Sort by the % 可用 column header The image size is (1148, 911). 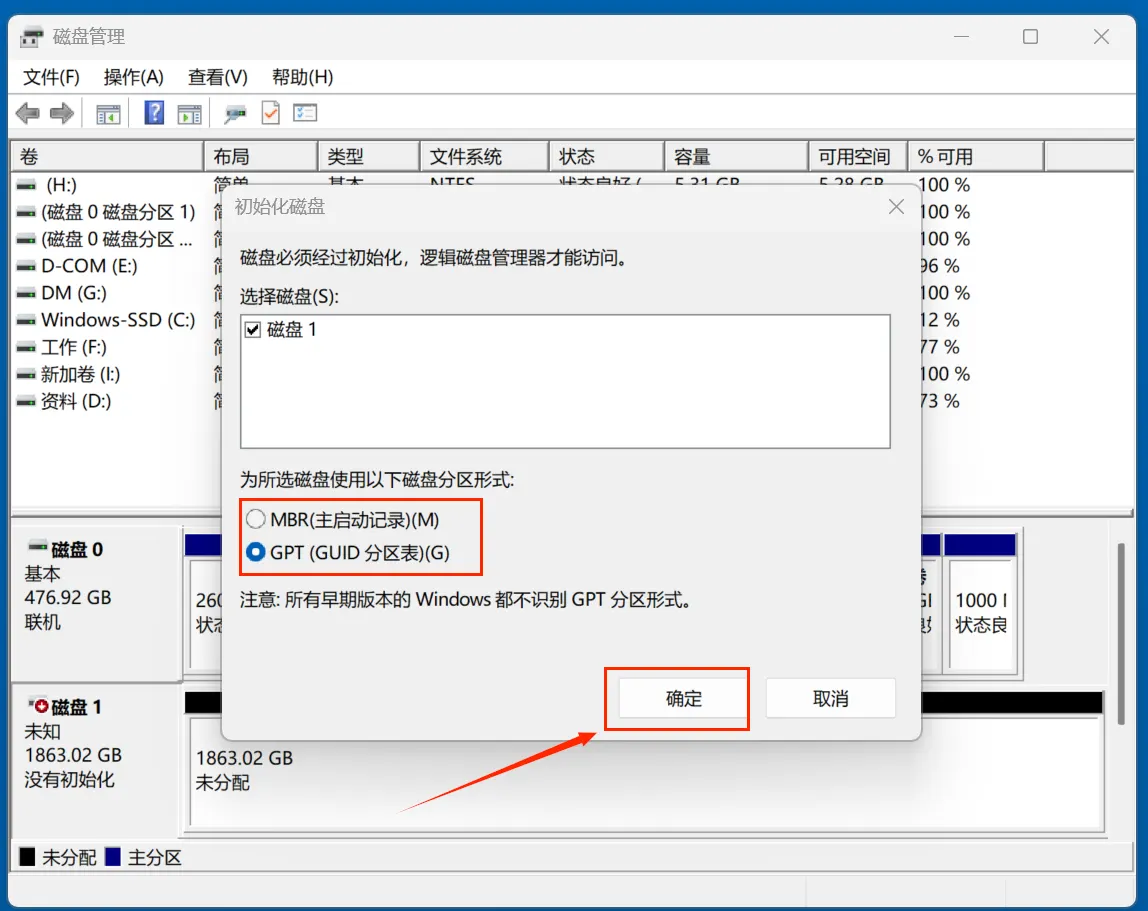point(976,157)
